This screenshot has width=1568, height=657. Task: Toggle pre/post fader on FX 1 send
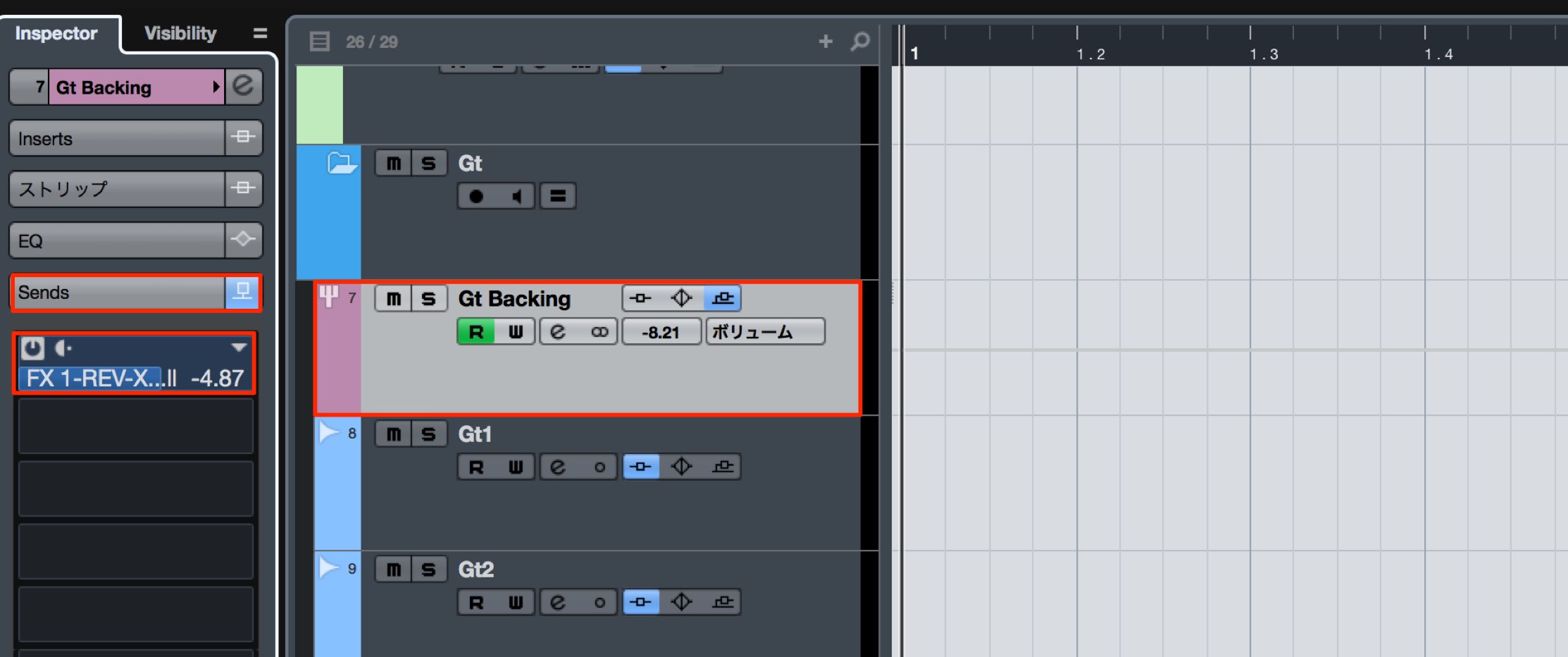click(x=63, y=348)
